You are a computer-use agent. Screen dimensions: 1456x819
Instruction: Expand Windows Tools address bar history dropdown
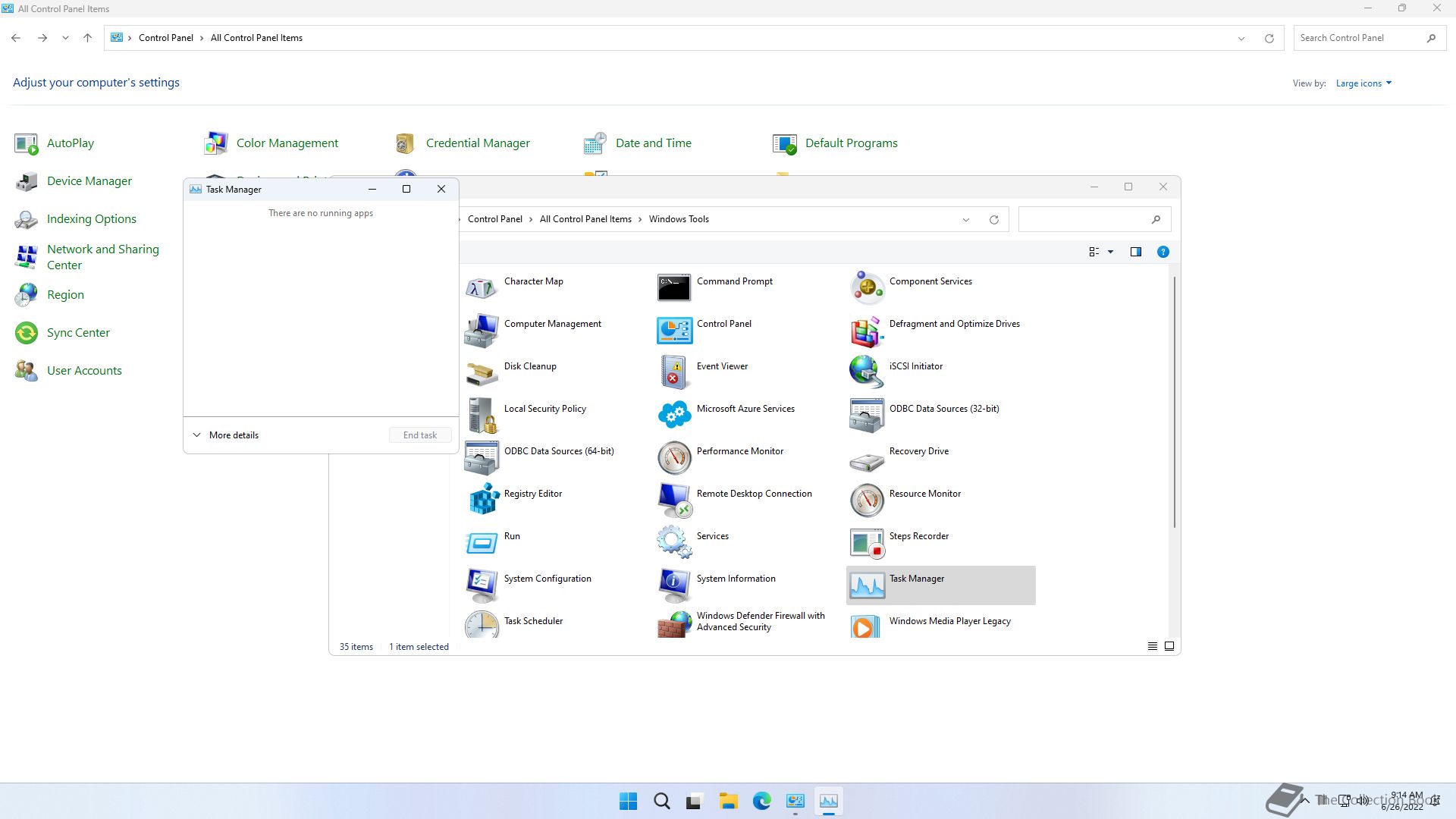point(966,220)
